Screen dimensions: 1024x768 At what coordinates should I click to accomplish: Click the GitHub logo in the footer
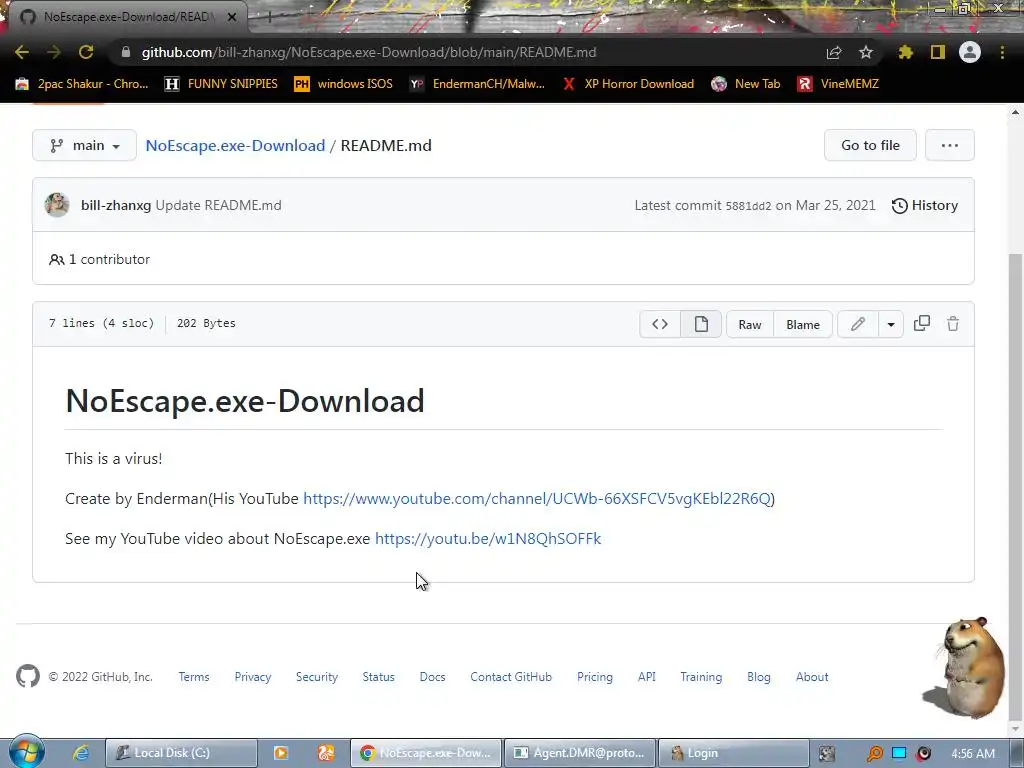(x=28, y=677)
